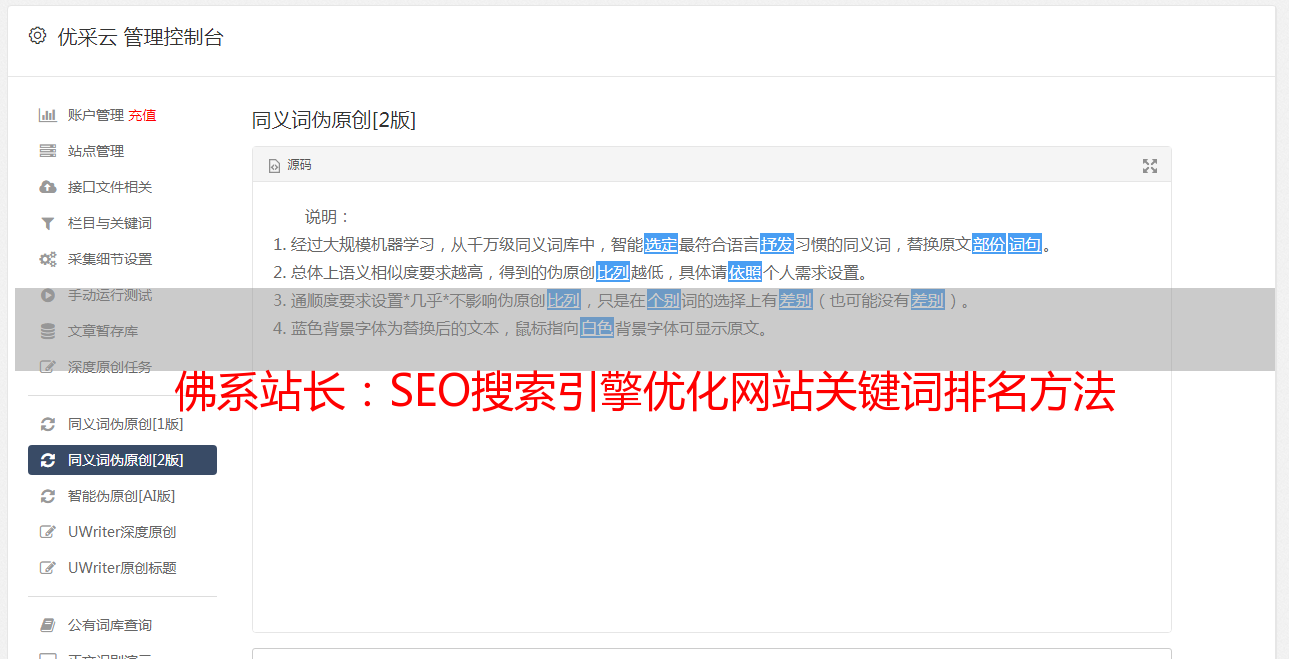Click the 公有词库查询 book icon

pyautogui.click(x=47, y=625)
